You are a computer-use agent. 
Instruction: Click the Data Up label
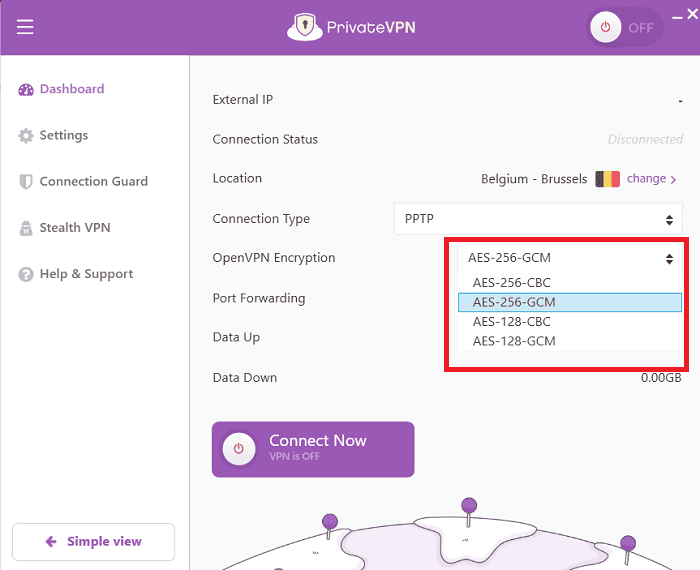point(236,337)
